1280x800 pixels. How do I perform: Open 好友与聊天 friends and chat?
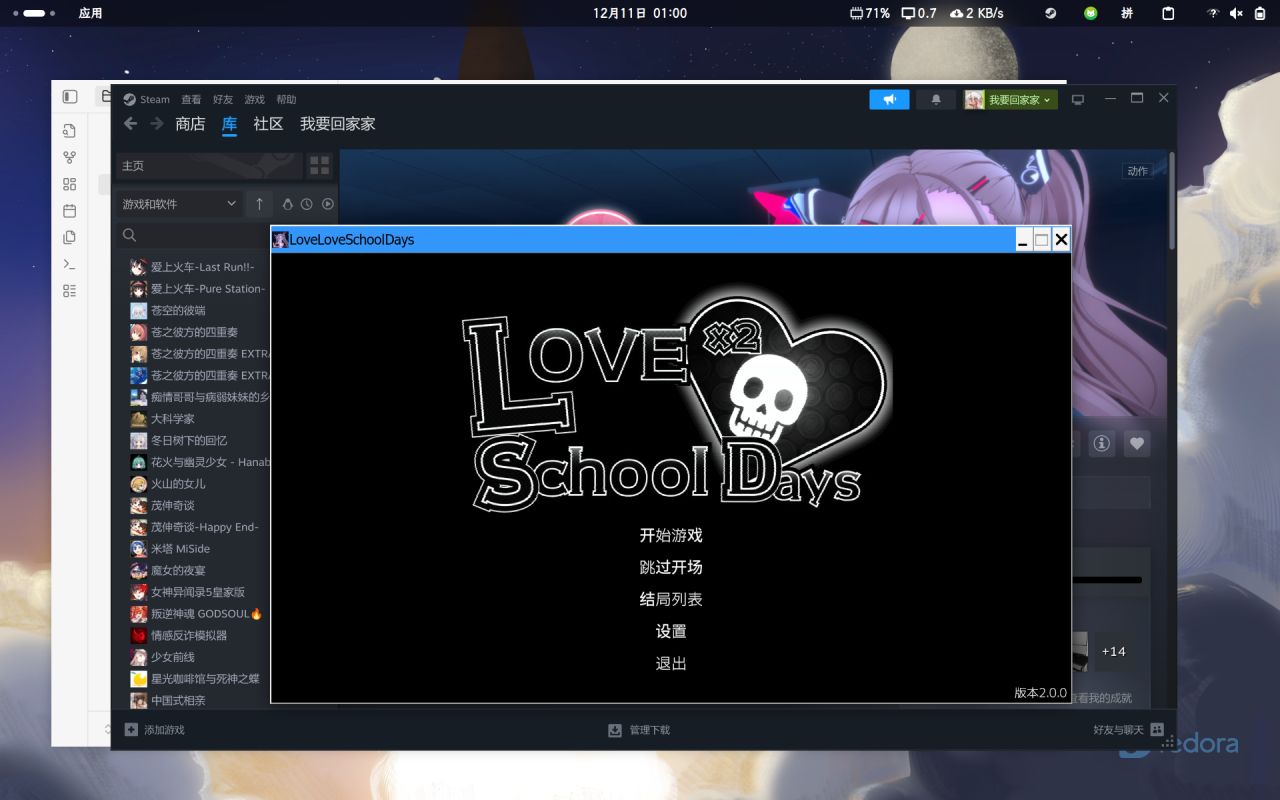pyautogui.click(x=1128, y=730)
